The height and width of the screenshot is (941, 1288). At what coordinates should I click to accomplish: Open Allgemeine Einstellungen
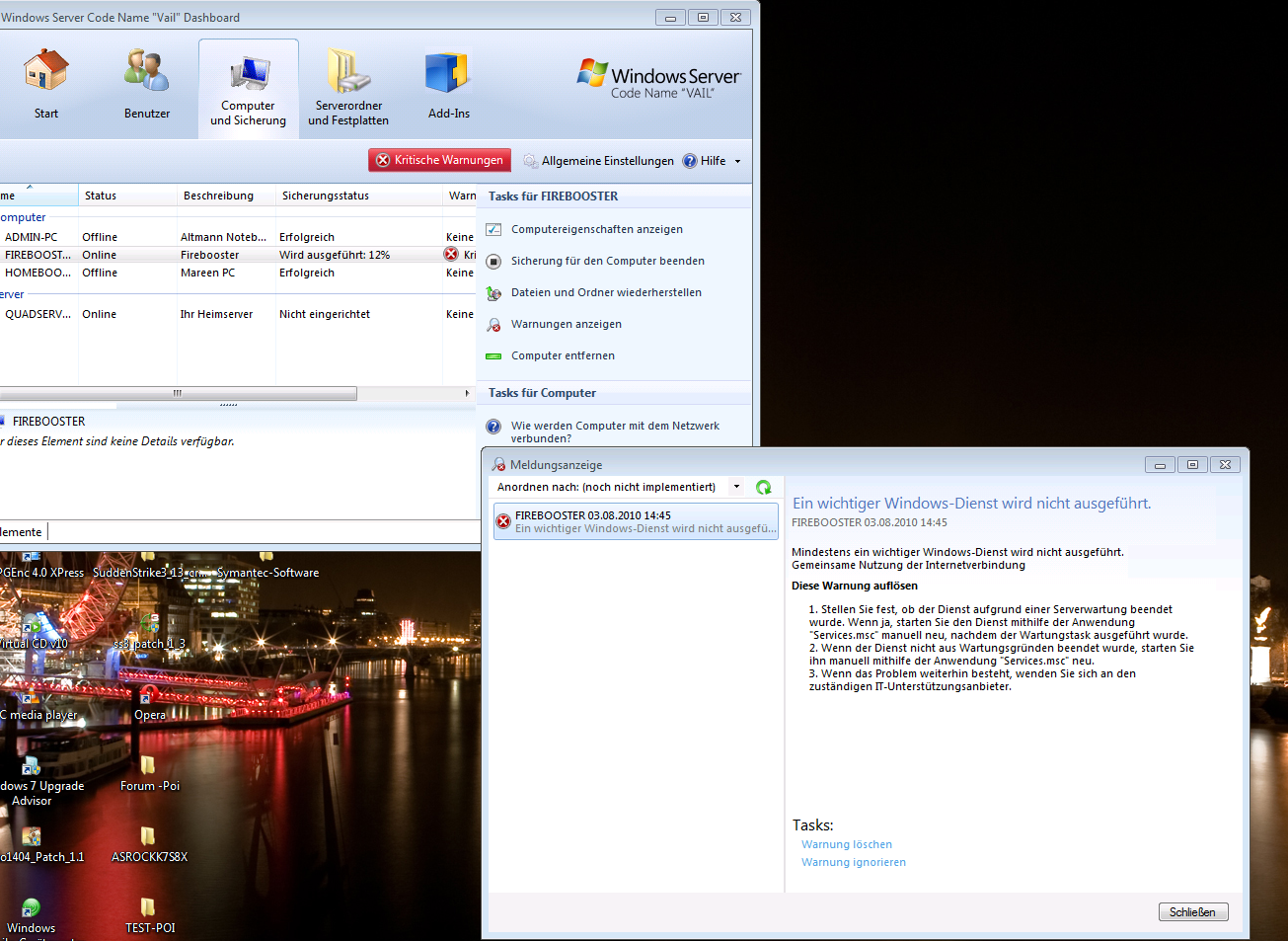(598, 161)
